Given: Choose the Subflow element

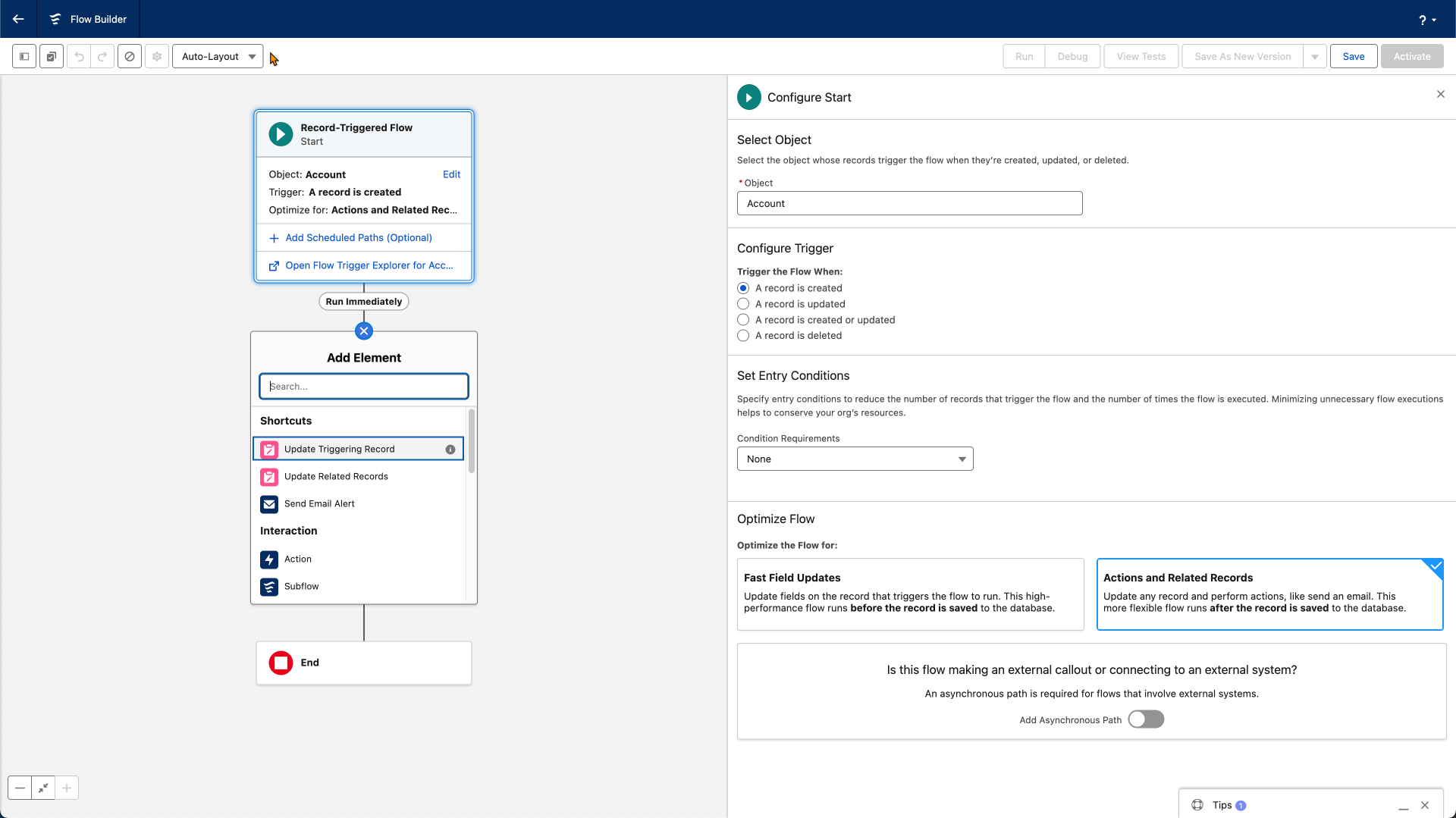Looking at the screenshot, I should pos(301,587).
